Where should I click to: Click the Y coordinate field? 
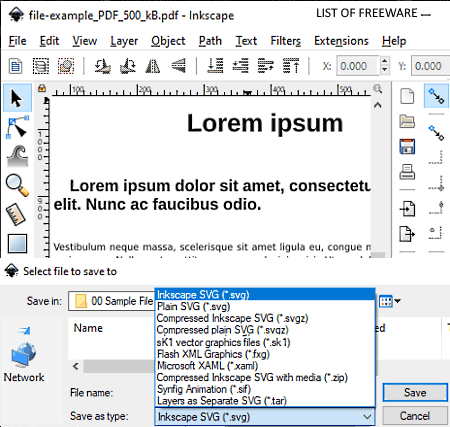tap(430, 66)
